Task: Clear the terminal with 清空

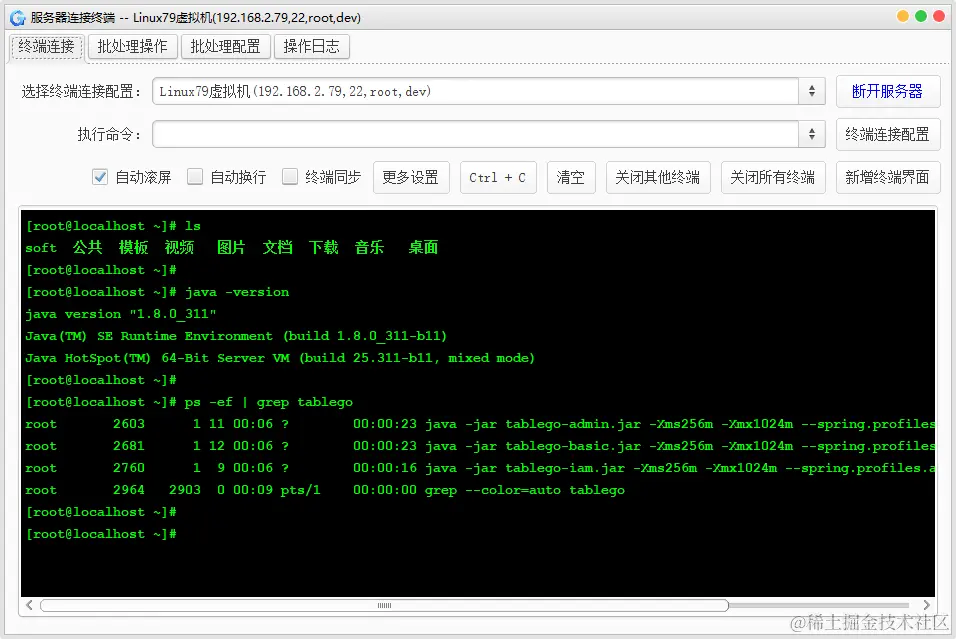Action: (x=571, y=177)
